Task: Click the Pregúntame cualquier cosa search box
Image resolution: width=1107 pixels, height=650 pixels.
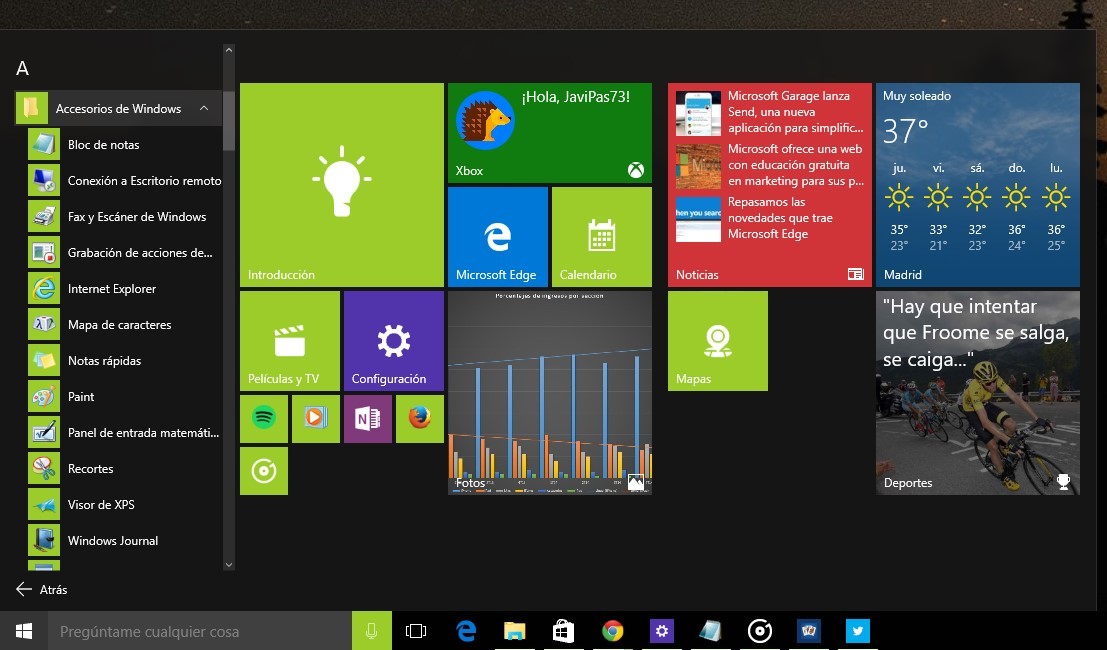Action: pos(200,631)
